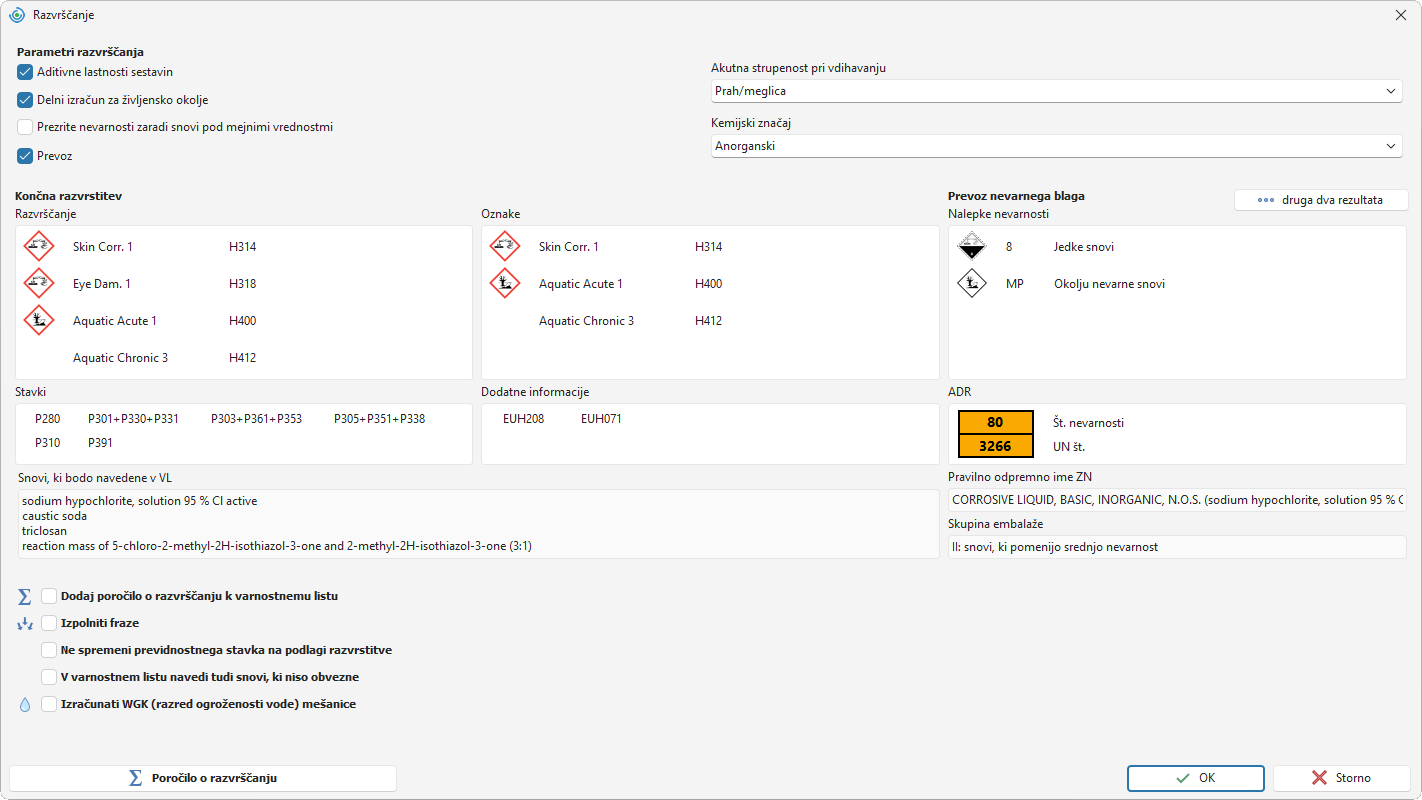Click the corrosion pictogram beside Skin Corr. 1 under Razvrščanje

(x=39, y=246)
